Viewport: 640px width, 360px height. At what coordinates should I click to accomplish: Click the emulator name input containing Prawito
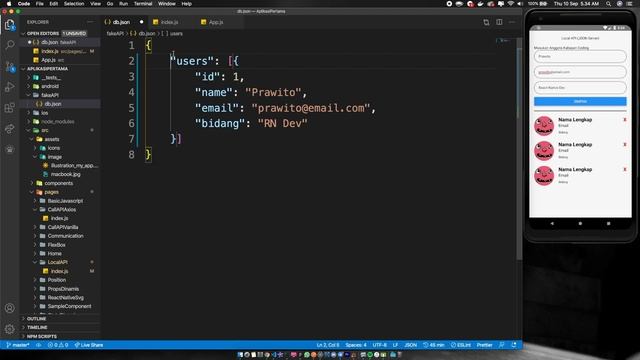click(580, 57)
